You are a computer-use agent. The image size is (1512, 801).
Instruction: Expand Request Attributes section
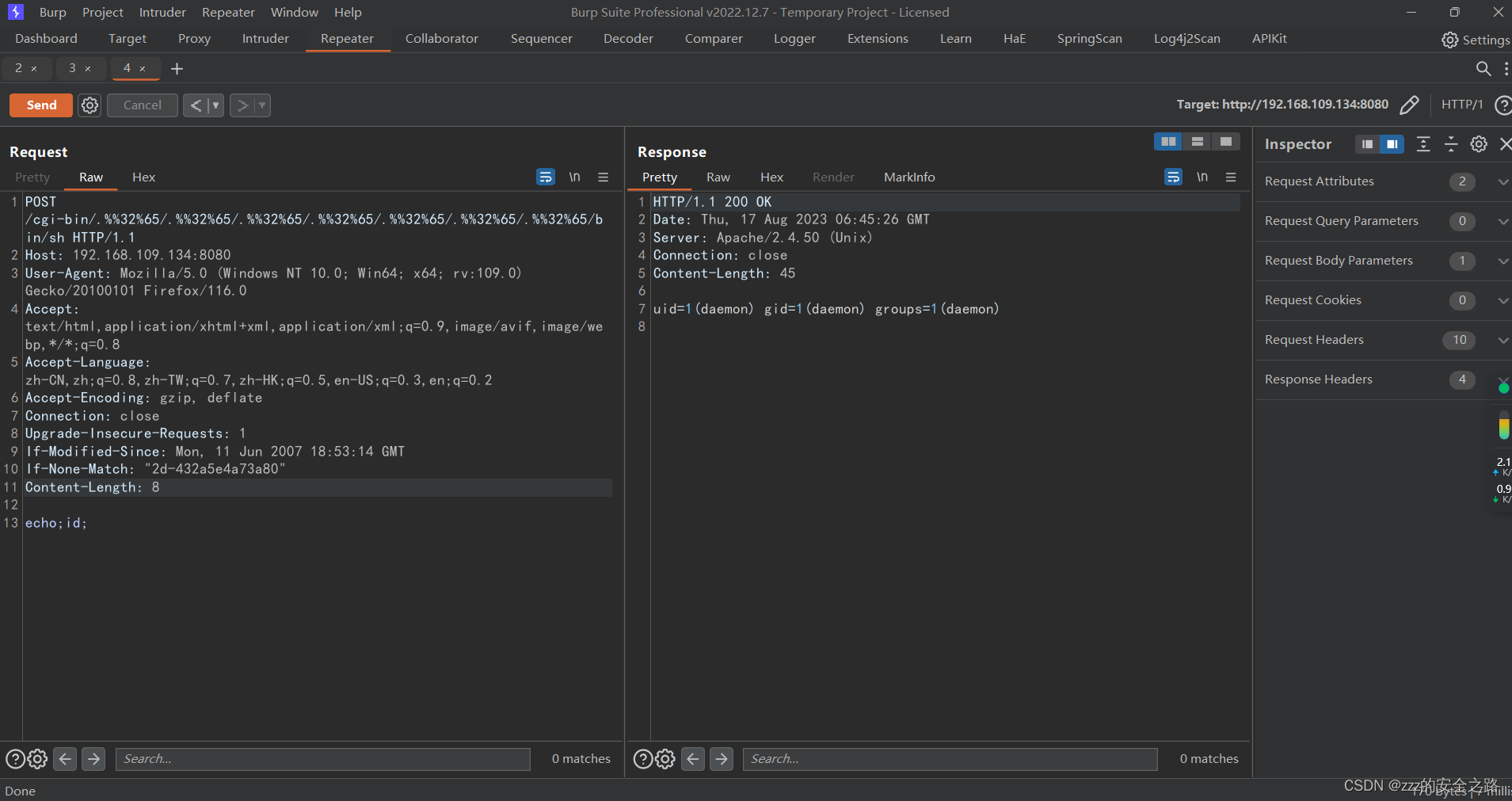point(1503,181)
